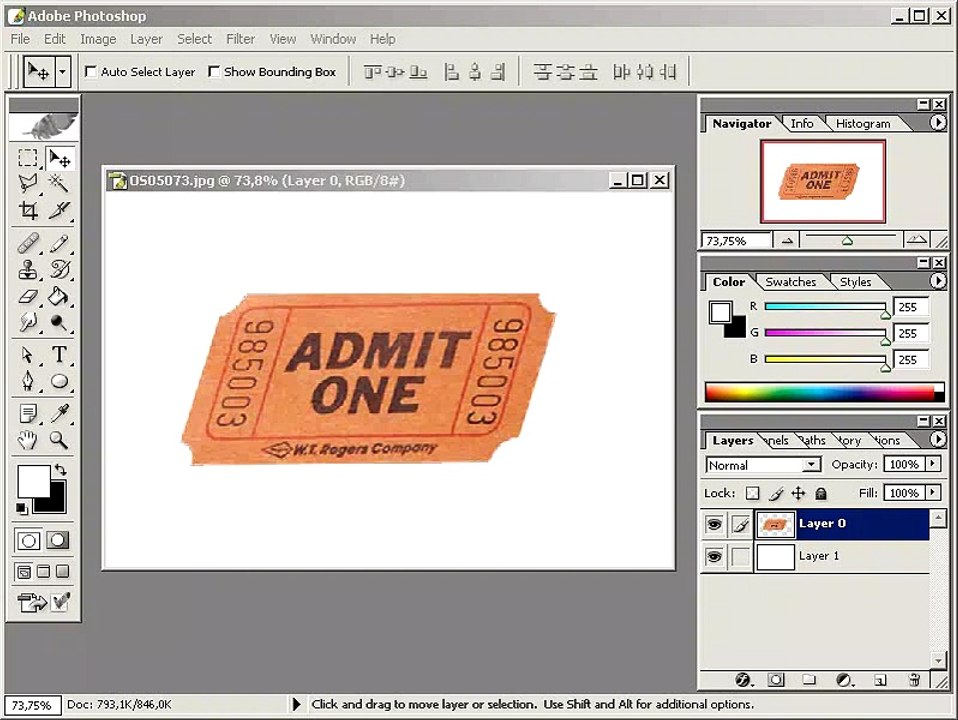Image resolution: width=958 pixels, height=720 pixels.
Task: Select the Ellipse shape tool
Action: 59,381
